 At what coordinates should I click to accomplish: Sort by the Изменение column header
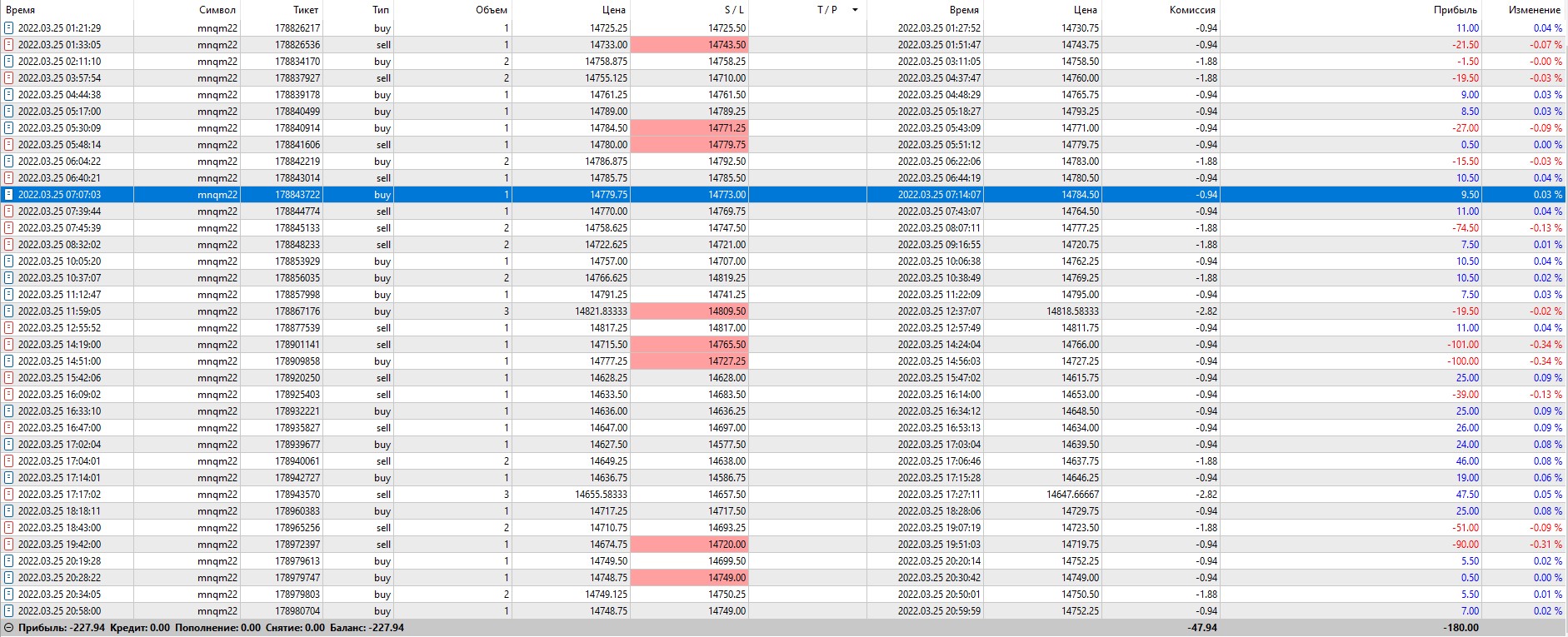1535,10
